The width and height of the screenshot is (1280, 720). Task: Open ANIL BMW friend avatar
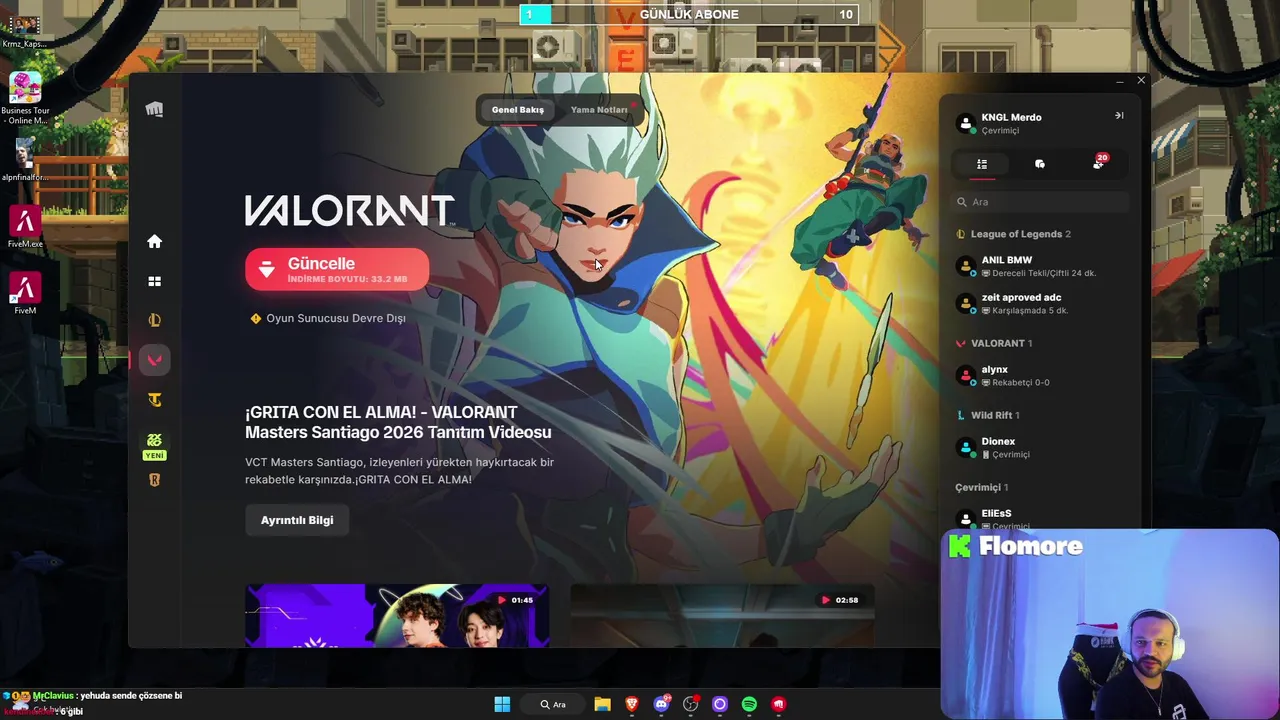966,266
